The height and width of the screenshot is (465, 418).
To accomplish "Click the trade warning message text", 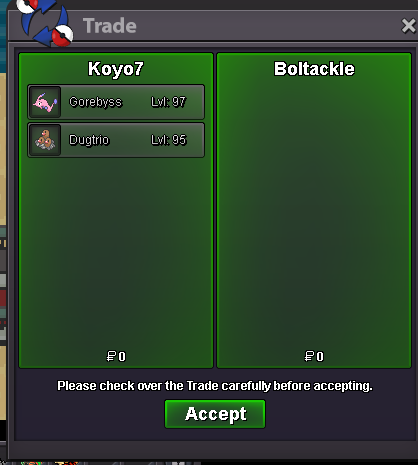I will coord(215,386).
